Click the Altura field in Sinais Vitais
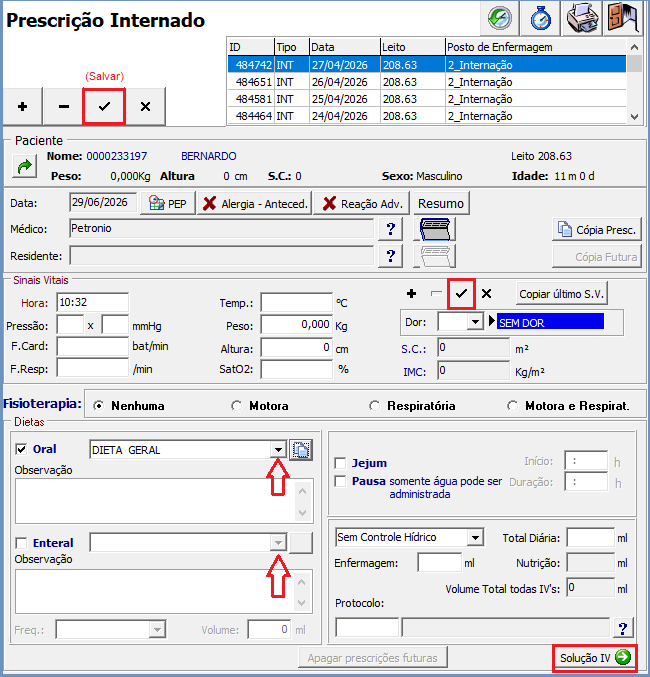The height and width of the screenshot is (677, 650). pos(297,348)
